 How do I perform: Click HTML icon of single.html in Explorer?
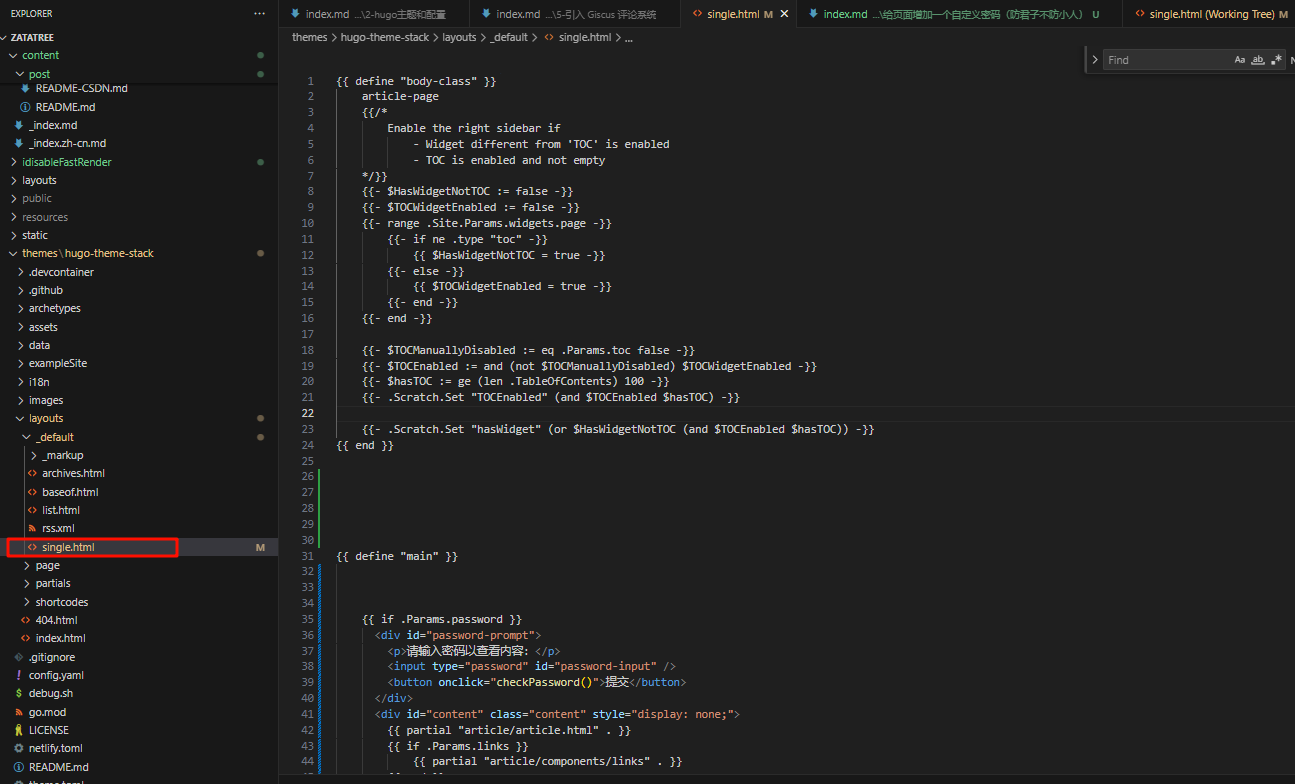point(32,547)
